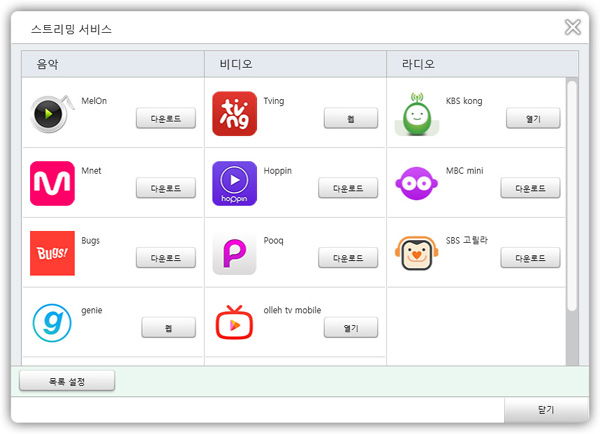Download Pooq with its 다운로드 button
The width and height of the screenshot is (600, 434).
coord(348,258)
